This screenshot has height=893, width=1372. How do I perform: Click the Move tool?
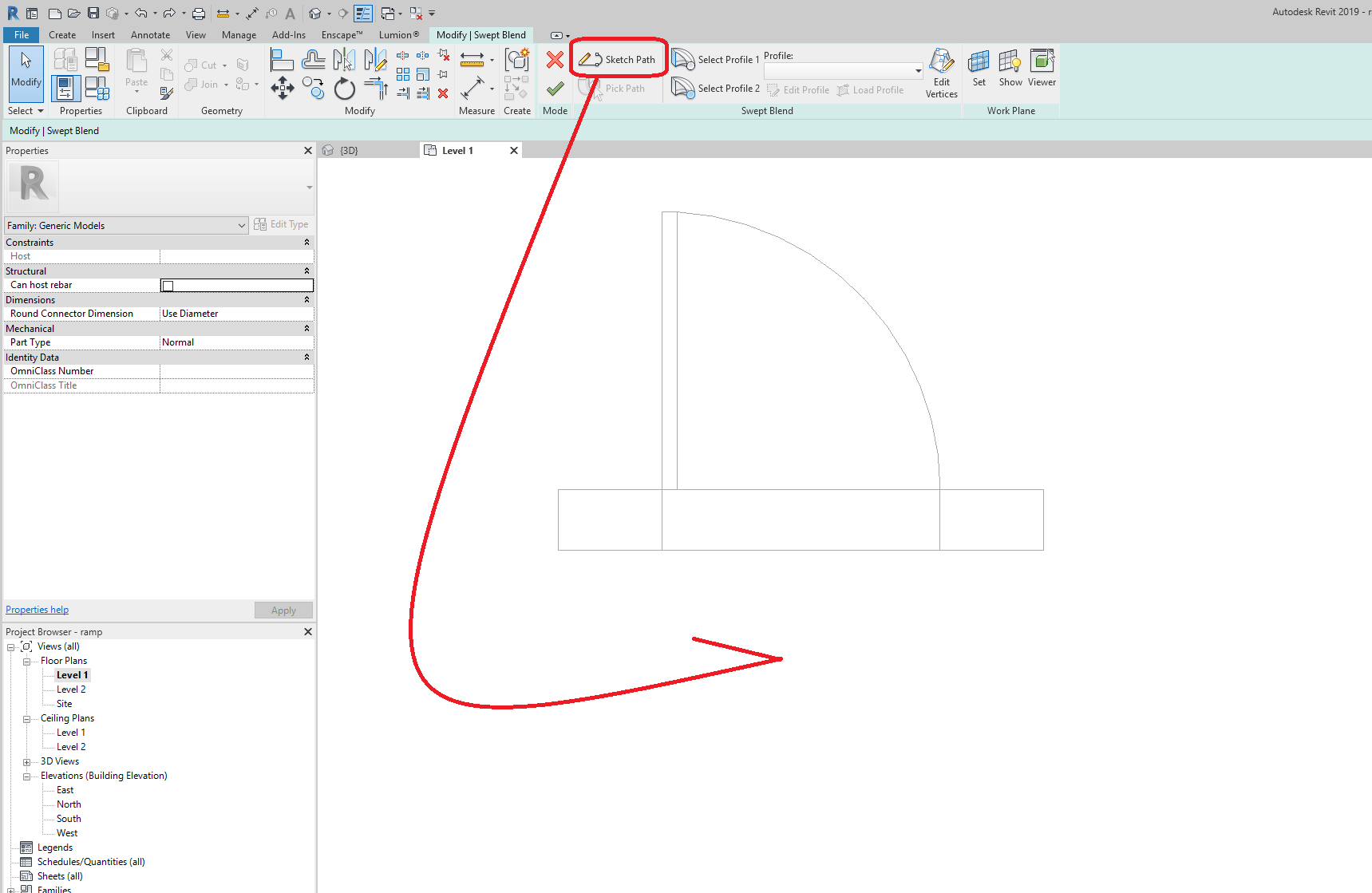(282, 87)
